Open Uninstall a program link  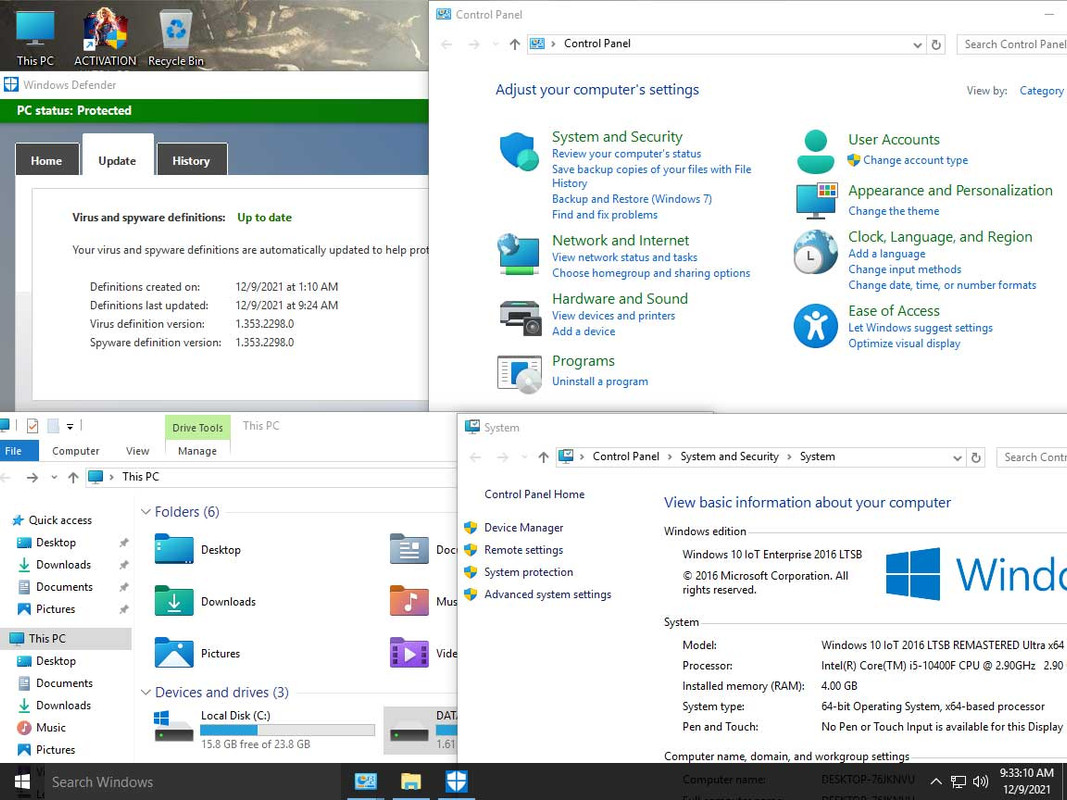[x=600, y=382]
